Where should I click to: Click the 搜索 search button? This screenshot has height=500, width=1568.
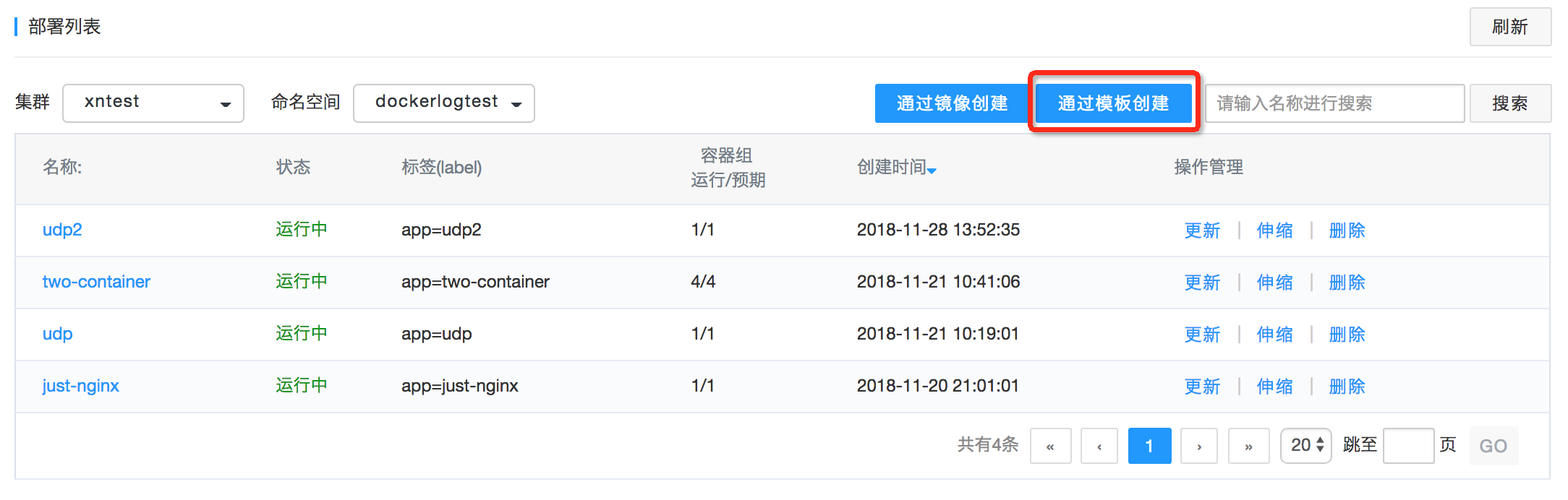pos(1510,103)
